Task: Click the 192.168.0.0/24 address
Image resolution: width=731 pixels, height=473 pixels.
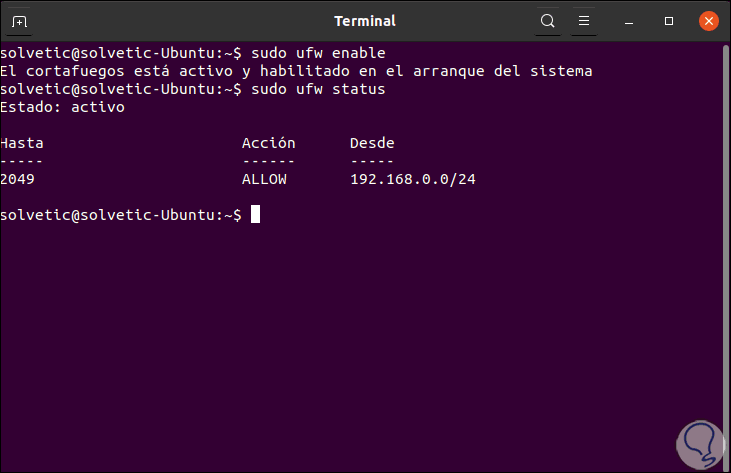Action: coord(411,179)
